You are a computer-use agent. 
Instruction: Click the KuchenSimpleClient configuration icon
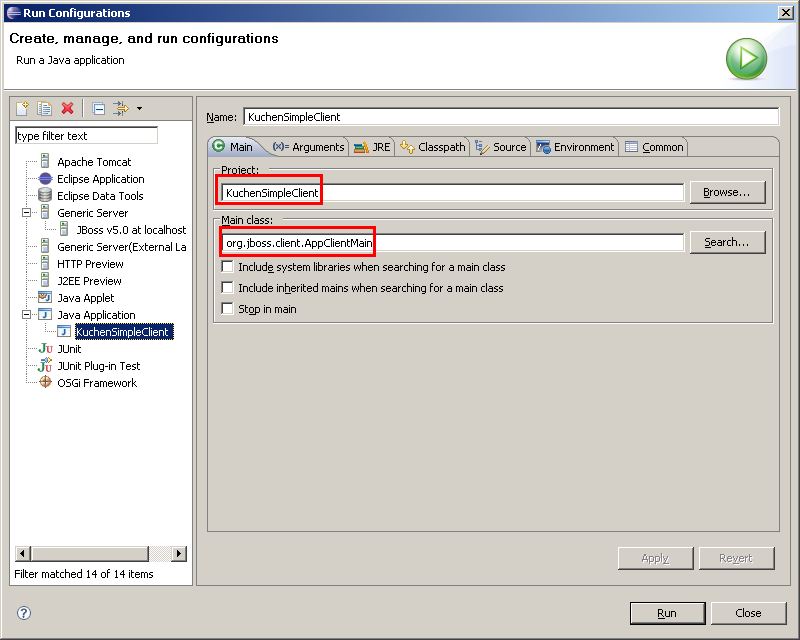point(64,332)
